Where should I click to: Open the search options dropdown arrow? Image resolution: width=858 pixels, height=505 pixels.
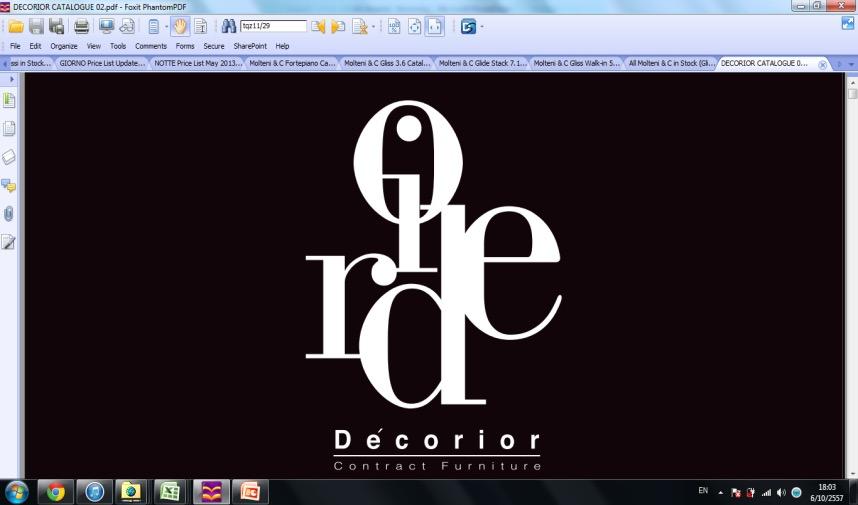(x=373, y=26)
